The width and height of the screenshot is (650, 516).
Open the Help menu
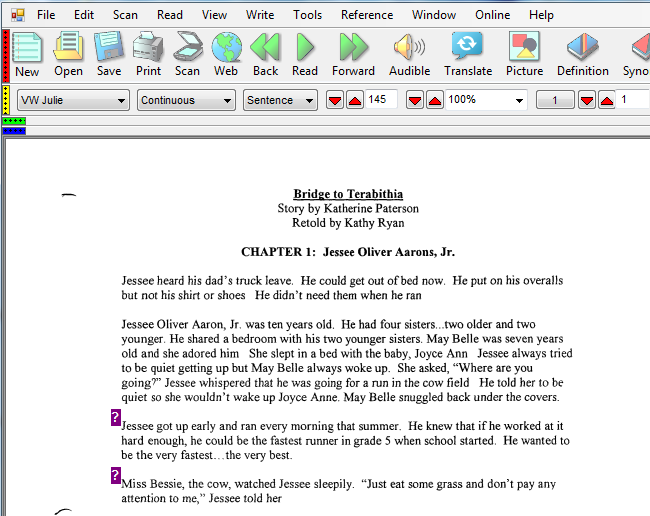coord(541,15)
